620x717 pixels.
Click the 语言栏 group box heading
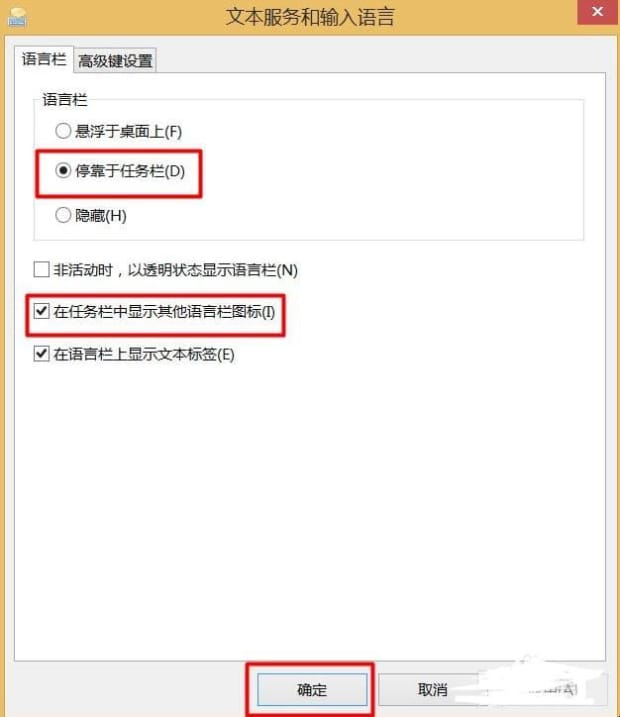click(64, 100)
